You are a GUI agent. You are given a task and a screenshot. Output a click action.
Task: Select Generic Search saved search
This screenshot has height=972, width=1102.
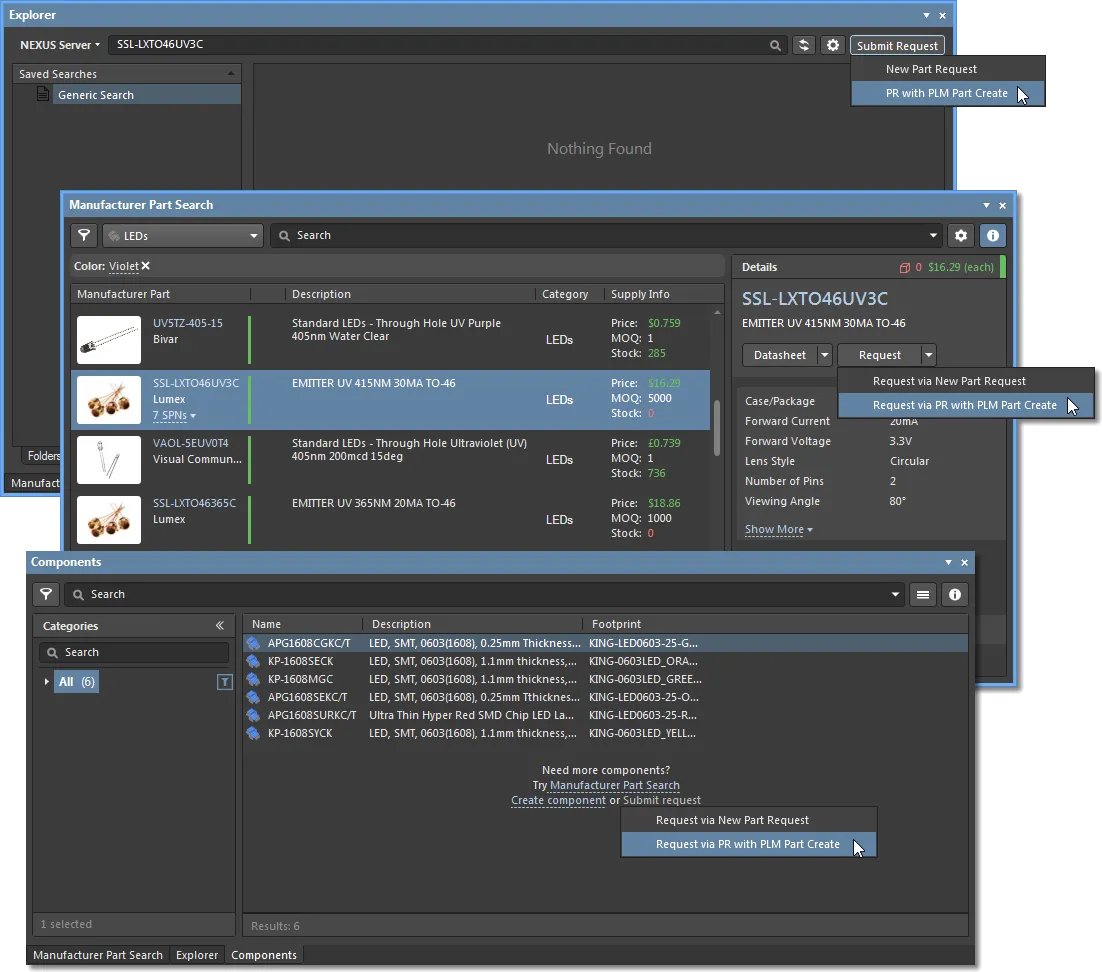coord(147,94)
